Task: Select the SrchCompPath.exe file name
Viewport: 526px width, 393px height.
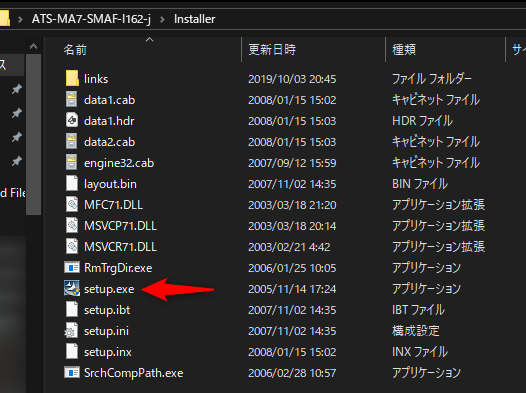Action: pyautogui.click(x=134, y=373)
